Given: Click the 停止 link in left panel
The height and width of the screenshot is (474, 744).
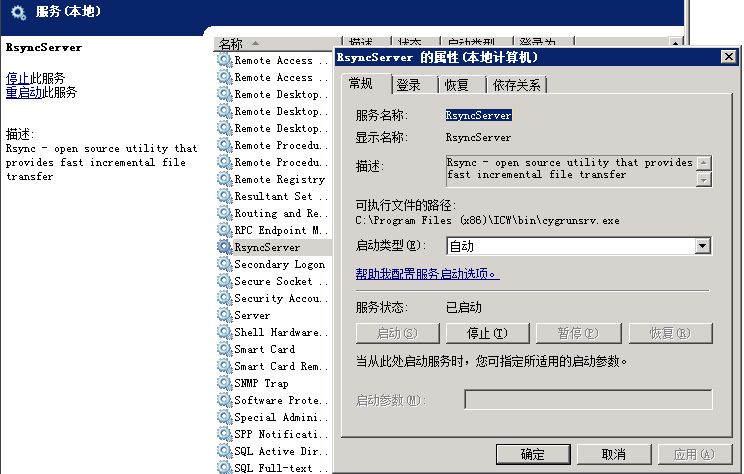Looking at the screenshot, I should 18,78.
